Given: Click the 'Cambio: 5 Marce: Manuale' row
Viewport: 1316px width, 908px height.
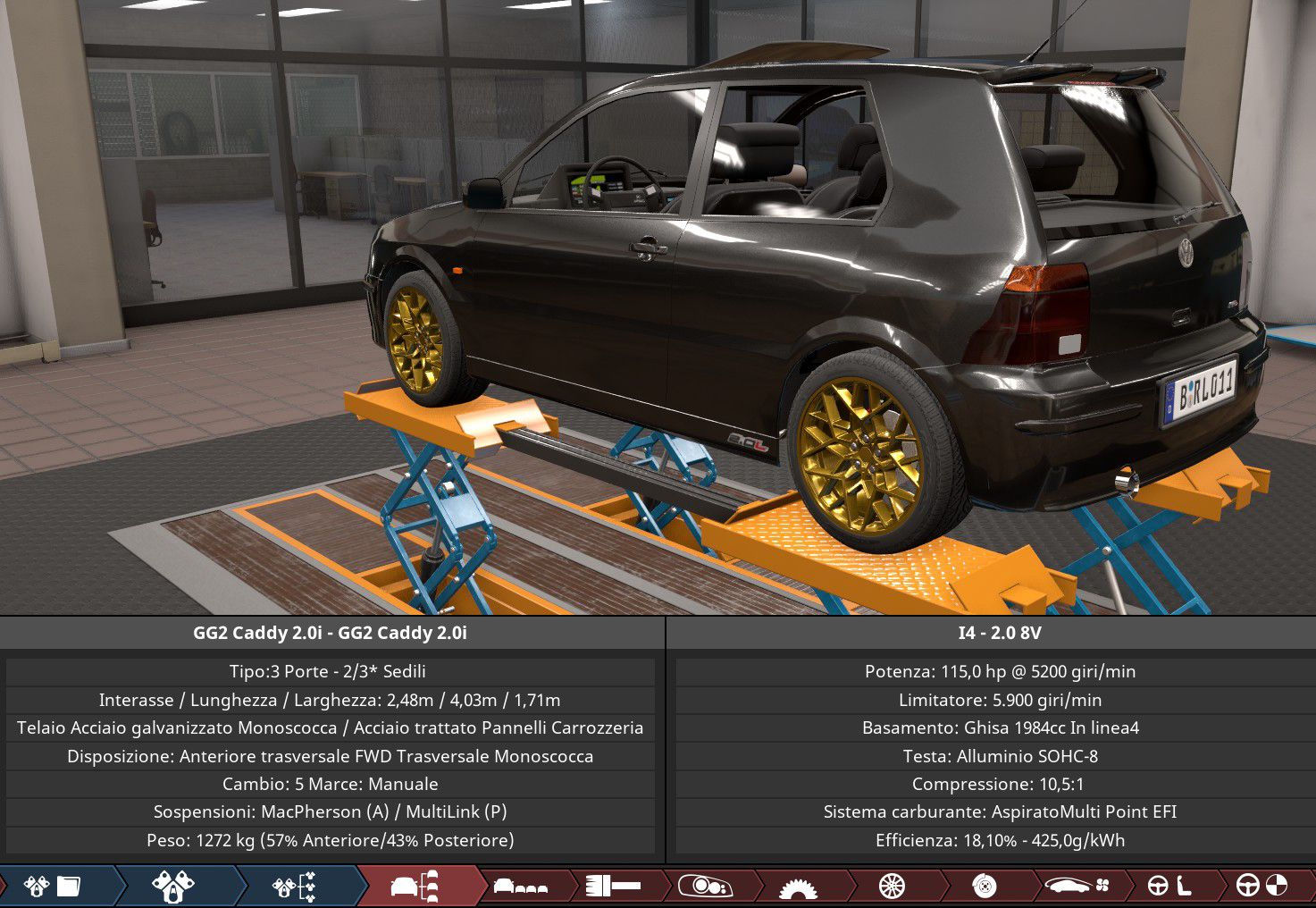Looking at the screenshot, I should point(330,784).
